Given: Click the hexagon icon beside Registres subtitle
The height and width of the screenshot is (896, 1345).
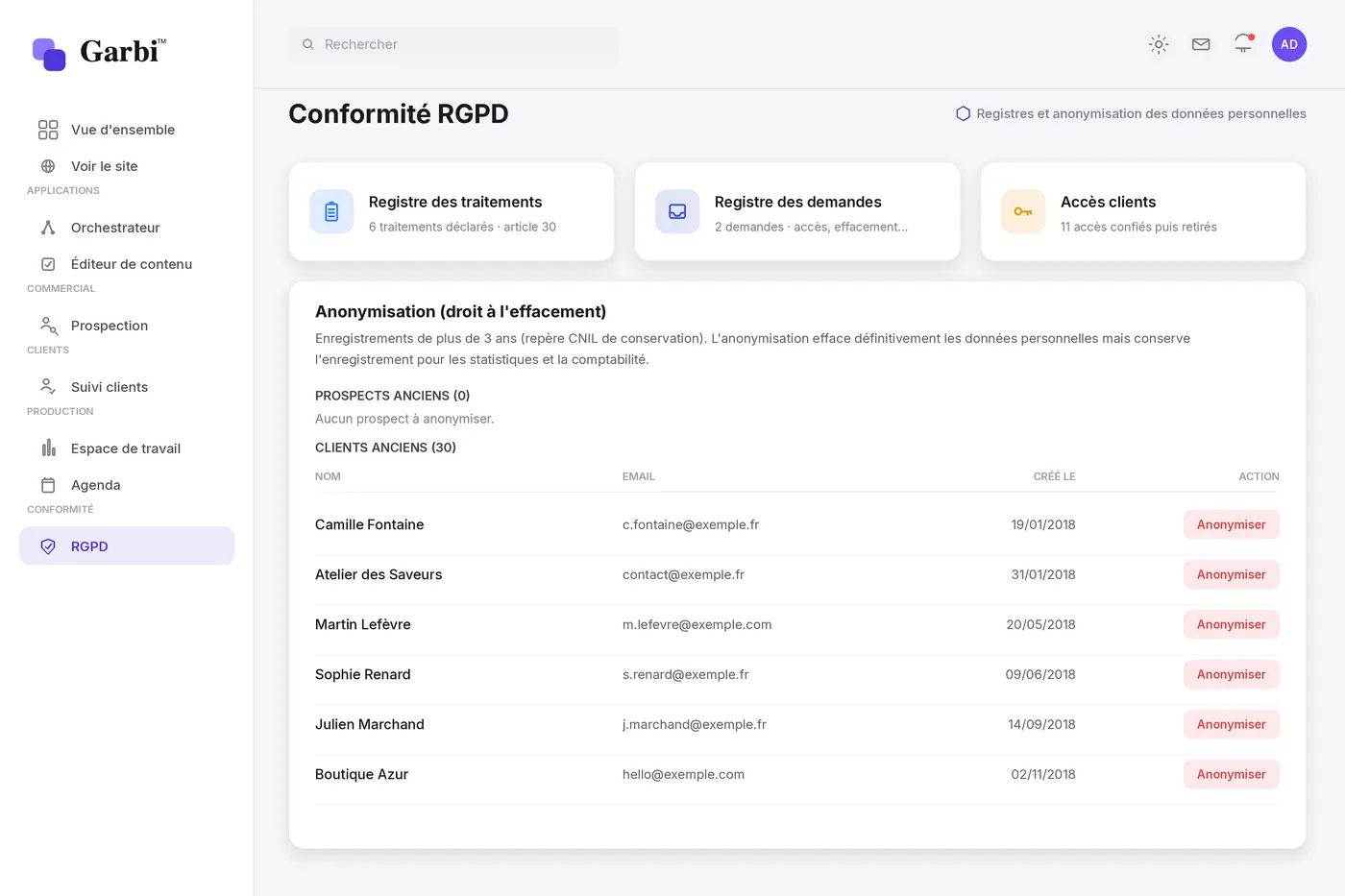Looking at the screenshot, I should click(963, 113).
